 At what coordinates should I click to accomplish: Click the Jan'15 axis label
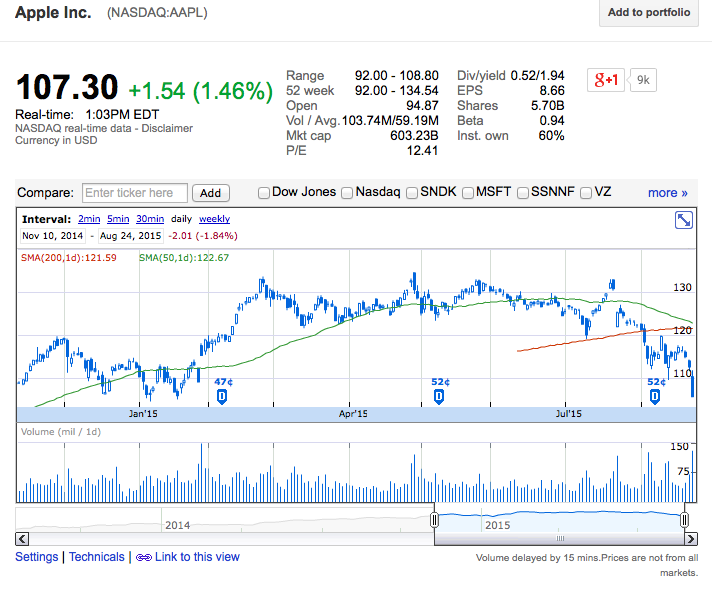(143, 414)
